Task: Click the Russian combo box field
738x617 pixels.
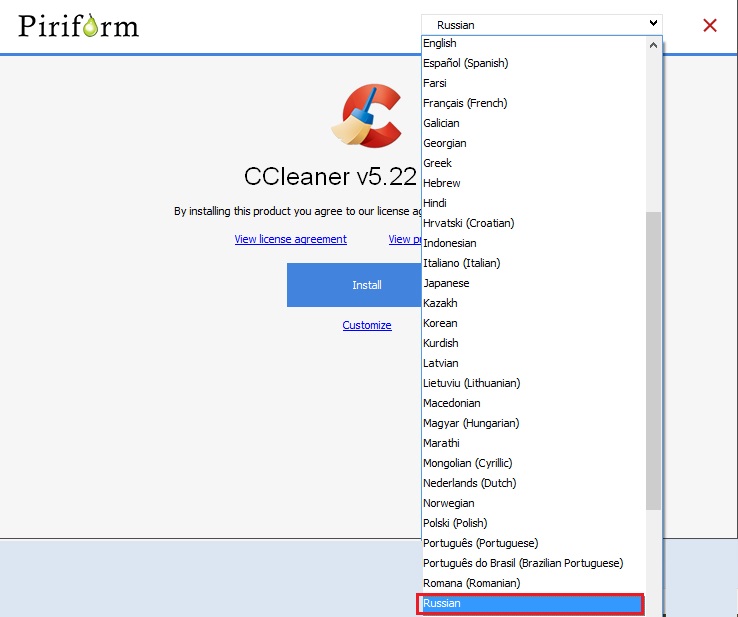Action: tap(542, 25)
